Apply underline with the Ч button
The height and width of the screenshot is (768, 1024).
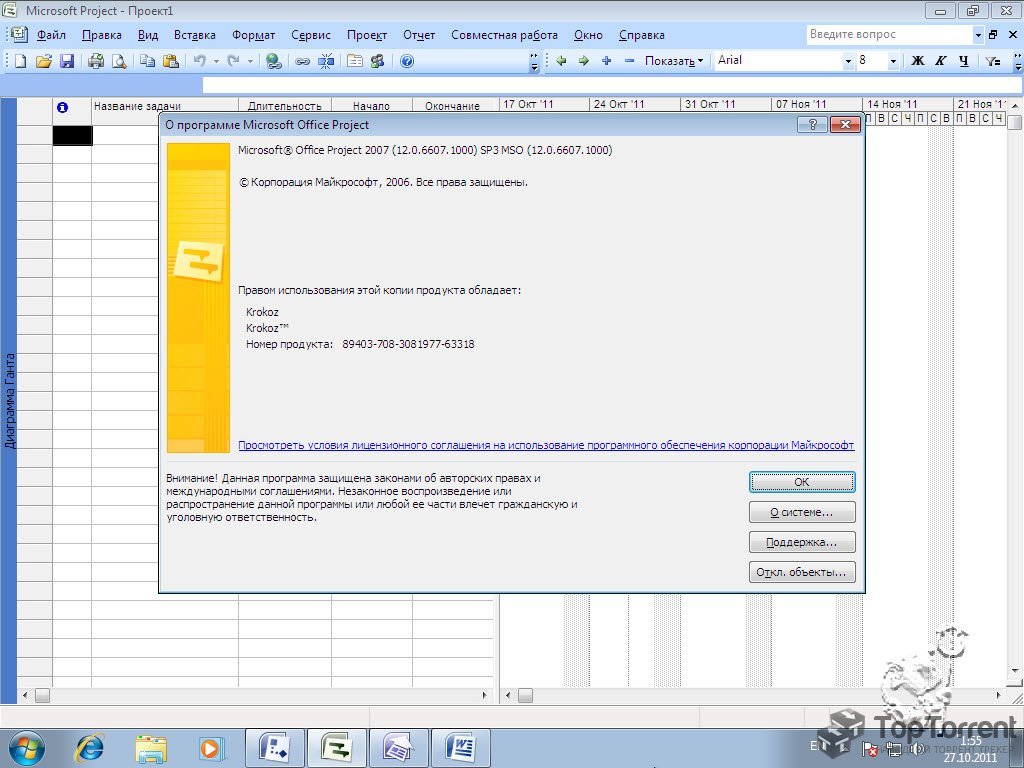click(963, 61)
